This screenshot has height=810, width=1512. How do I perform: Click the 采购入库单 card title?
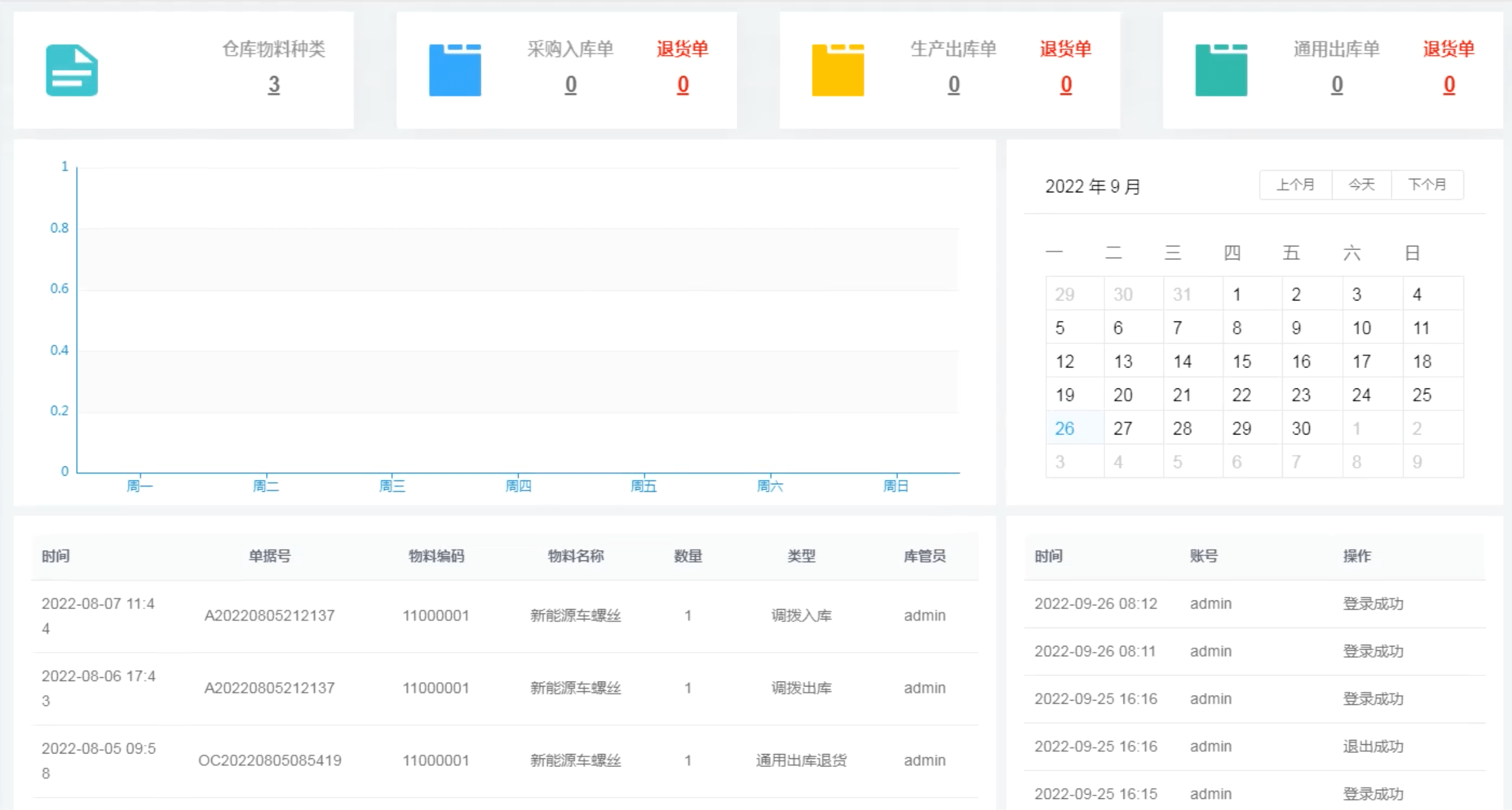[571, 49]
